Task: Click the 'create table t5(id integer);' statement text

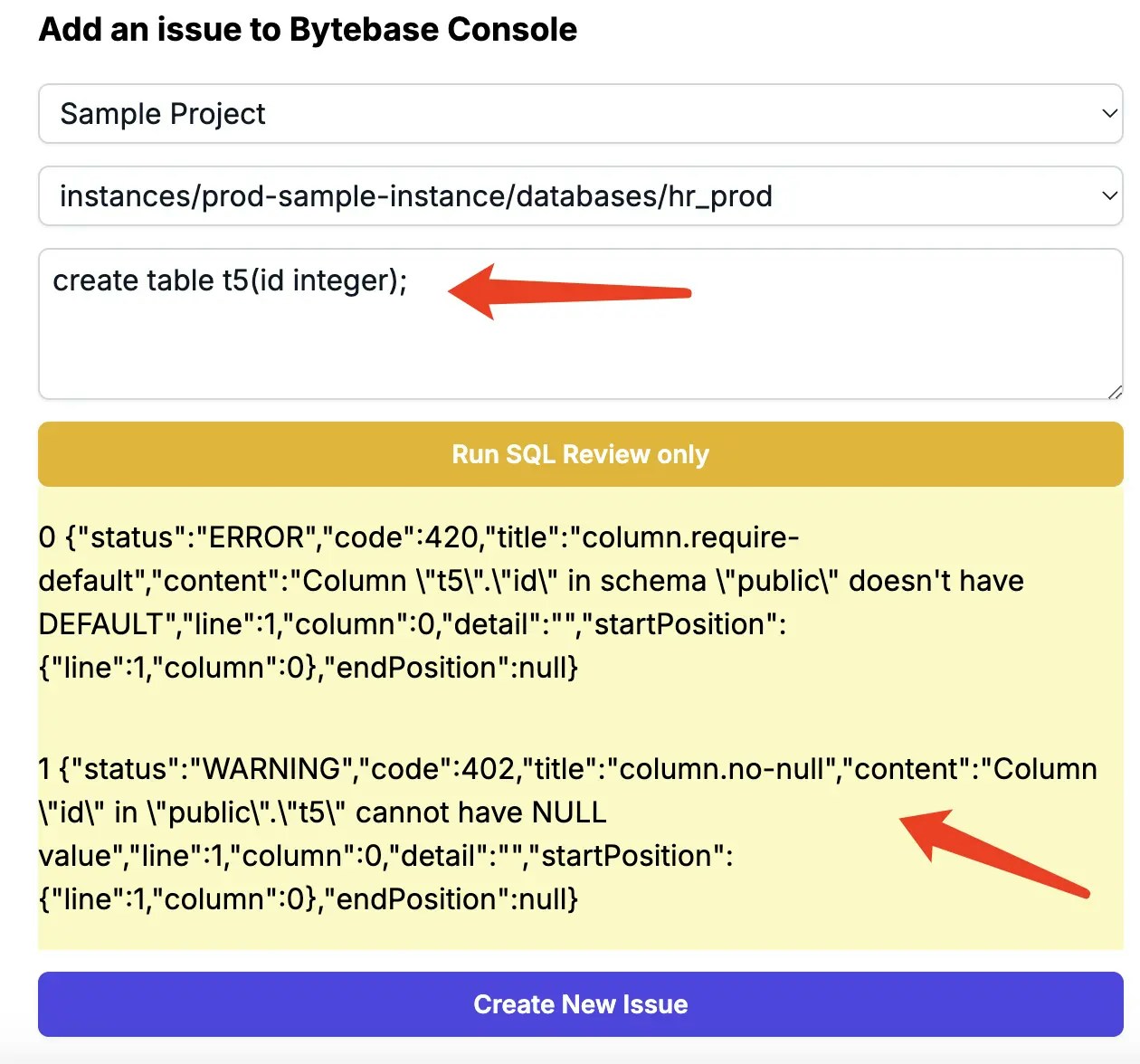Action: click(230, 280)
